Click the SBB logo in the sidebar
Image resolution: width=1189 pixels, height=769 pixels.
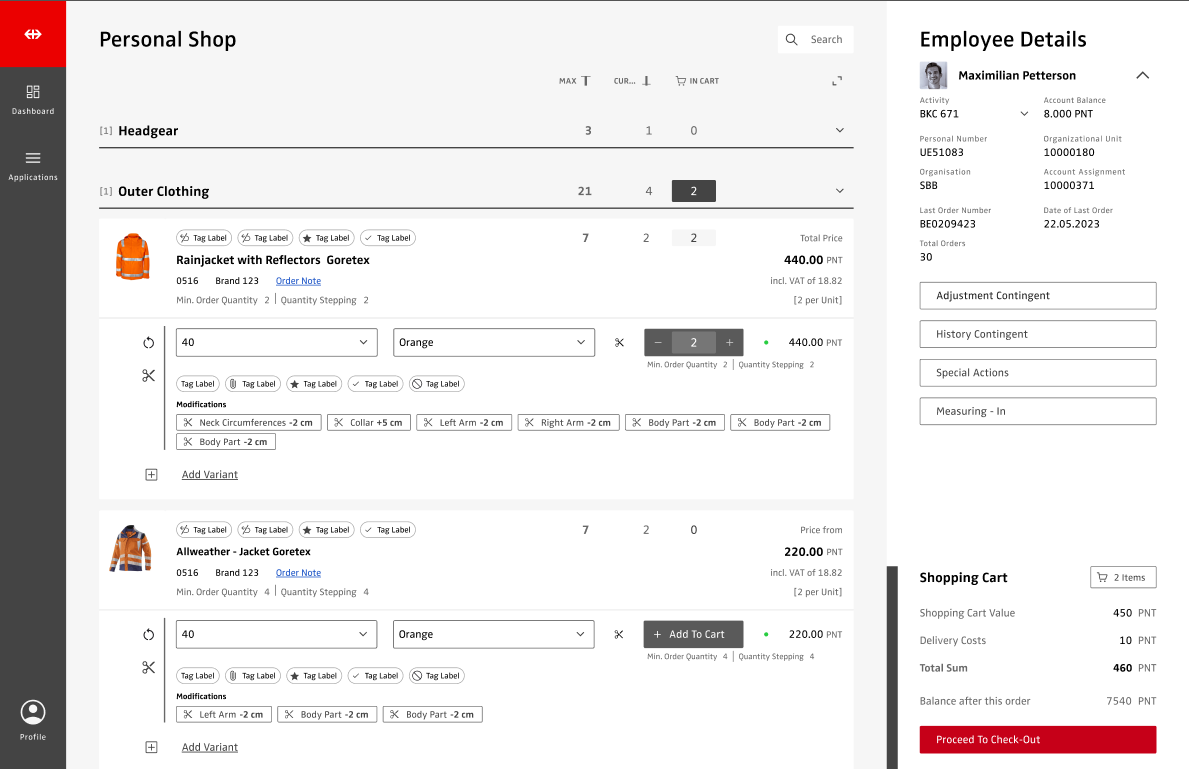(x=33, y=34)
